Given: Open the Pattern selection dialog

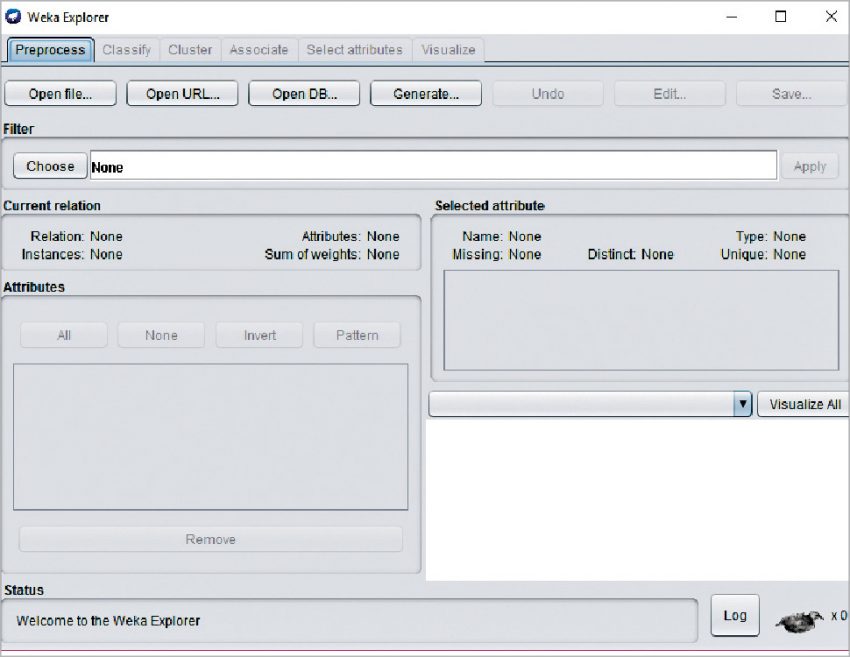Looking at the screenshot, I should point(356,335).
